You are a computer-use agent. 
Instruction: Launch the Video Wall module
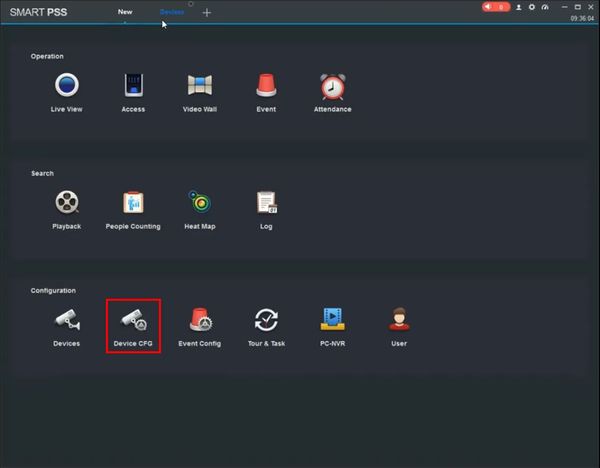(202, 87)
